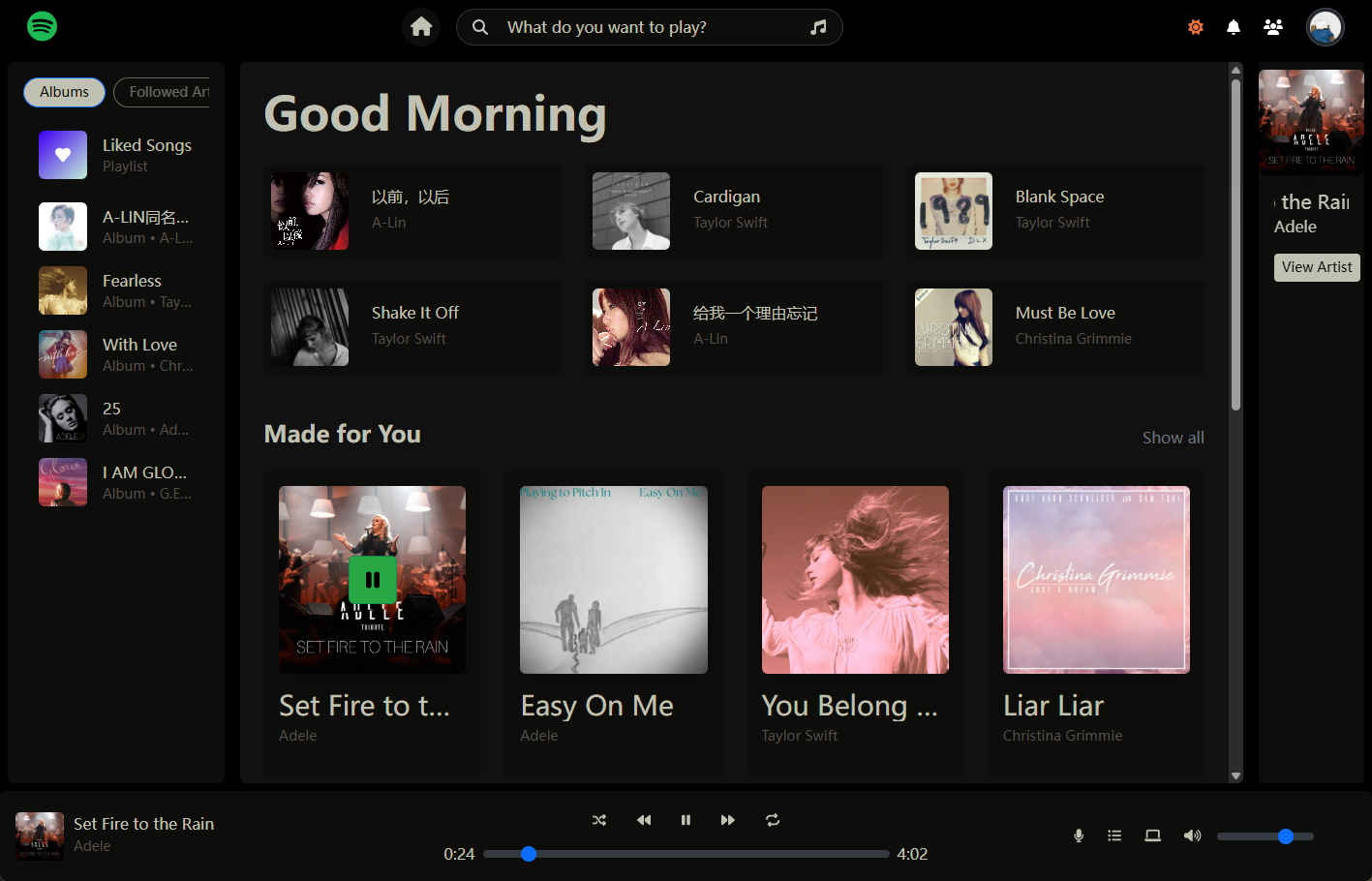
Task: Go to Home via house icon
Action: tap(421, 27)
